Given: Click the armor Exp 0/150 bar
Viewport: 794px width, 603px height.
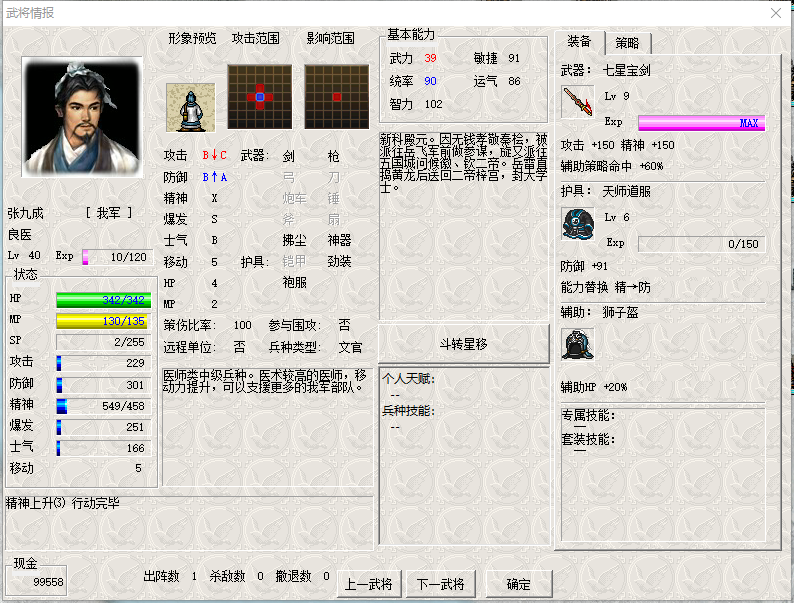Looking at the screenshot, I should click(x=701, y=243).
